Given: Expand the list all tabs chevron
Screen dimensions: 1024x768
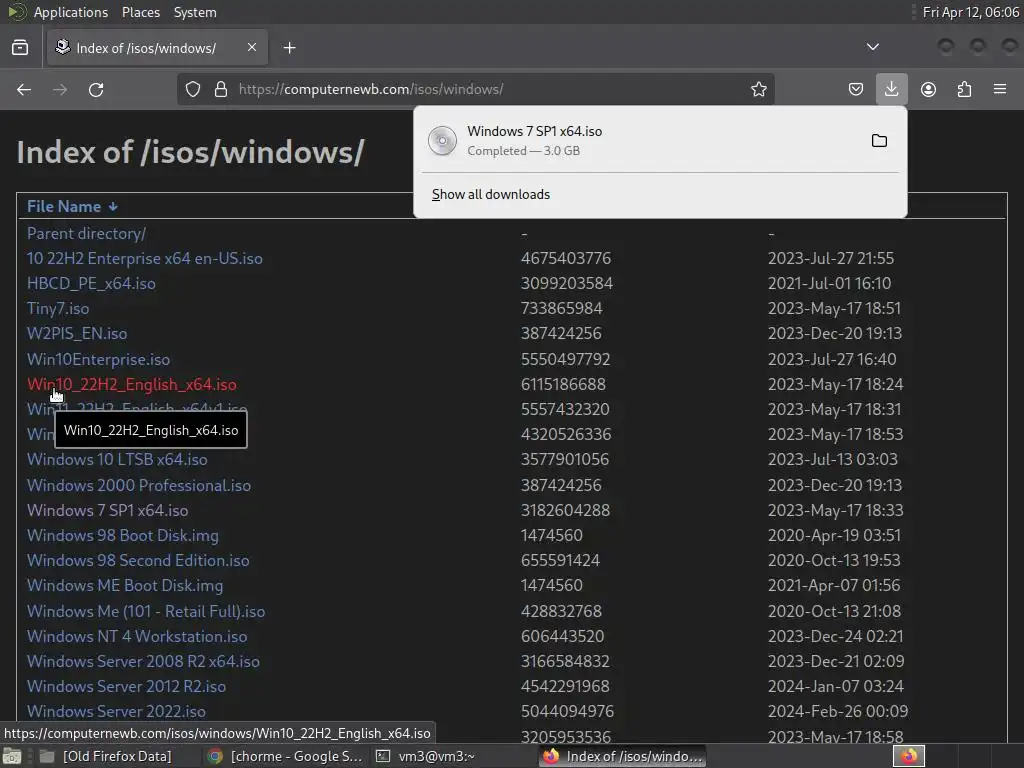Looking at the screenshot, I should tap(872, 47).
